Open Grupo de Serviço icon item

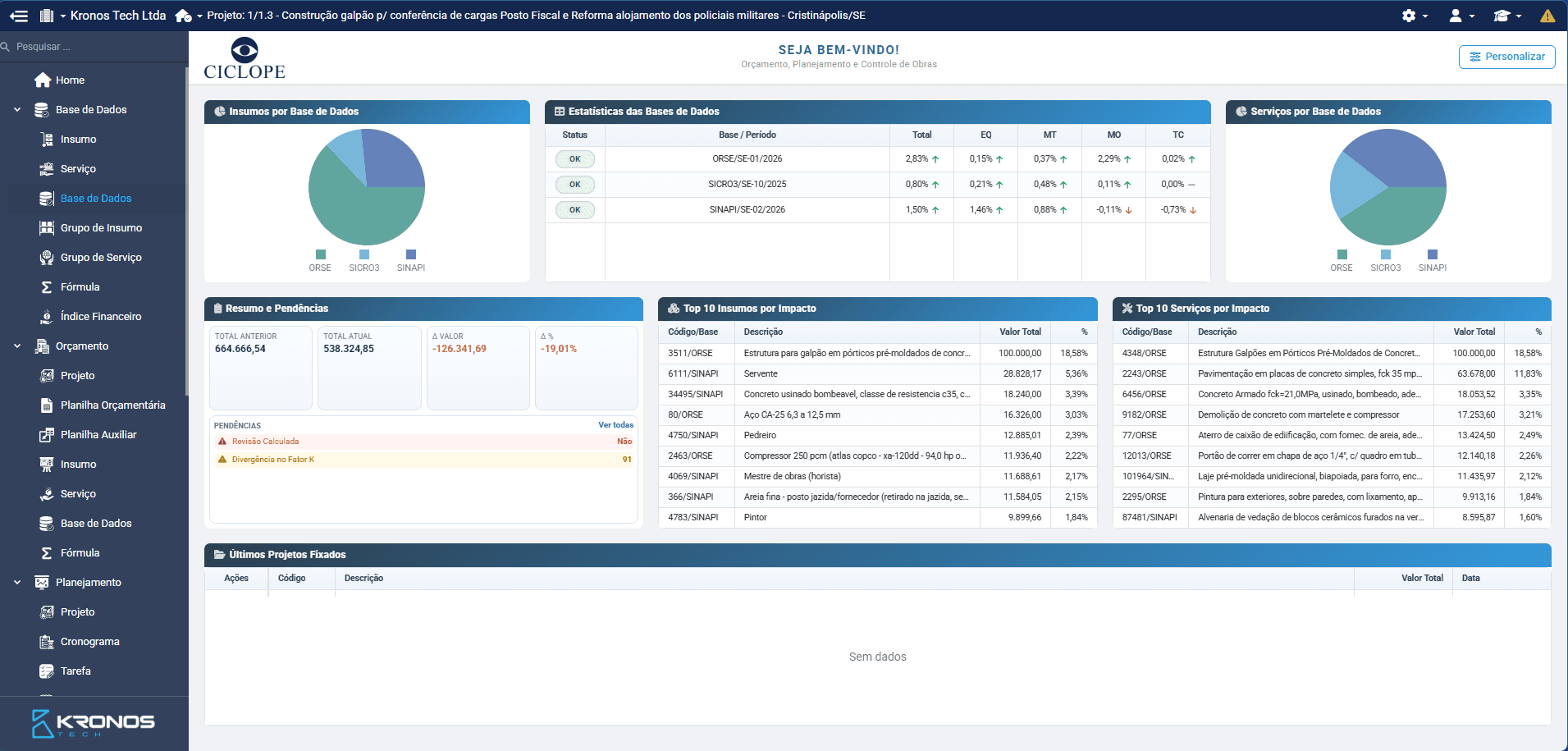pyautogui.click(x=47, y=257)
